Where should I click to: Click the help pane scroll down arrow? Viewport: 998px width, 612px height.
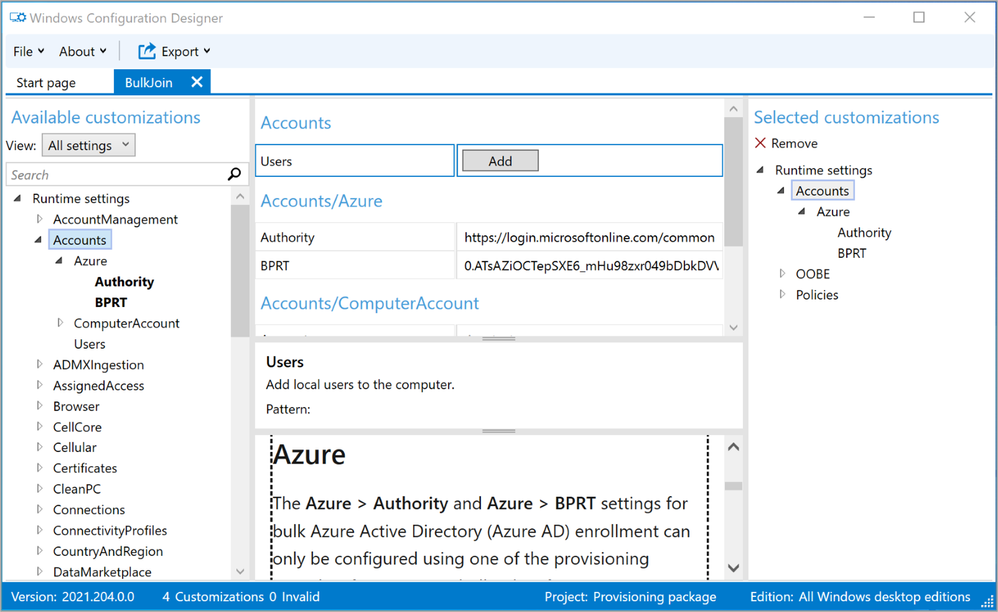(733, 567)
